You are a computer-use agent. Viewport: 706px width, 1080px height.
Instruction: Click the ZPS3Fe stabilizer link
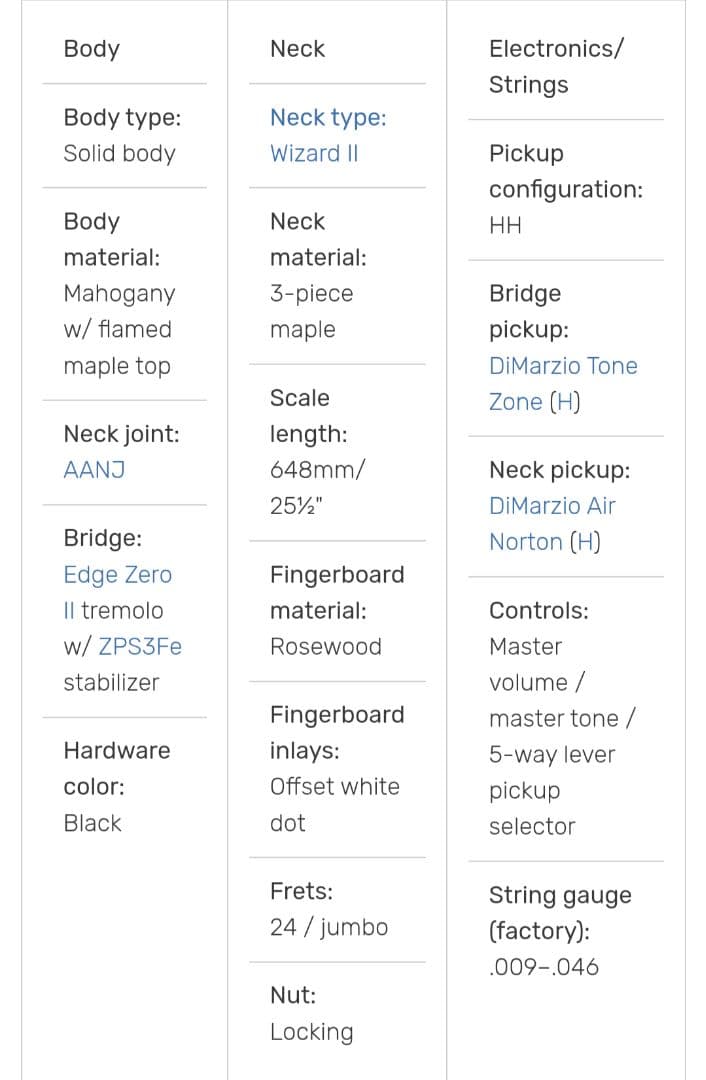(140, 647)
